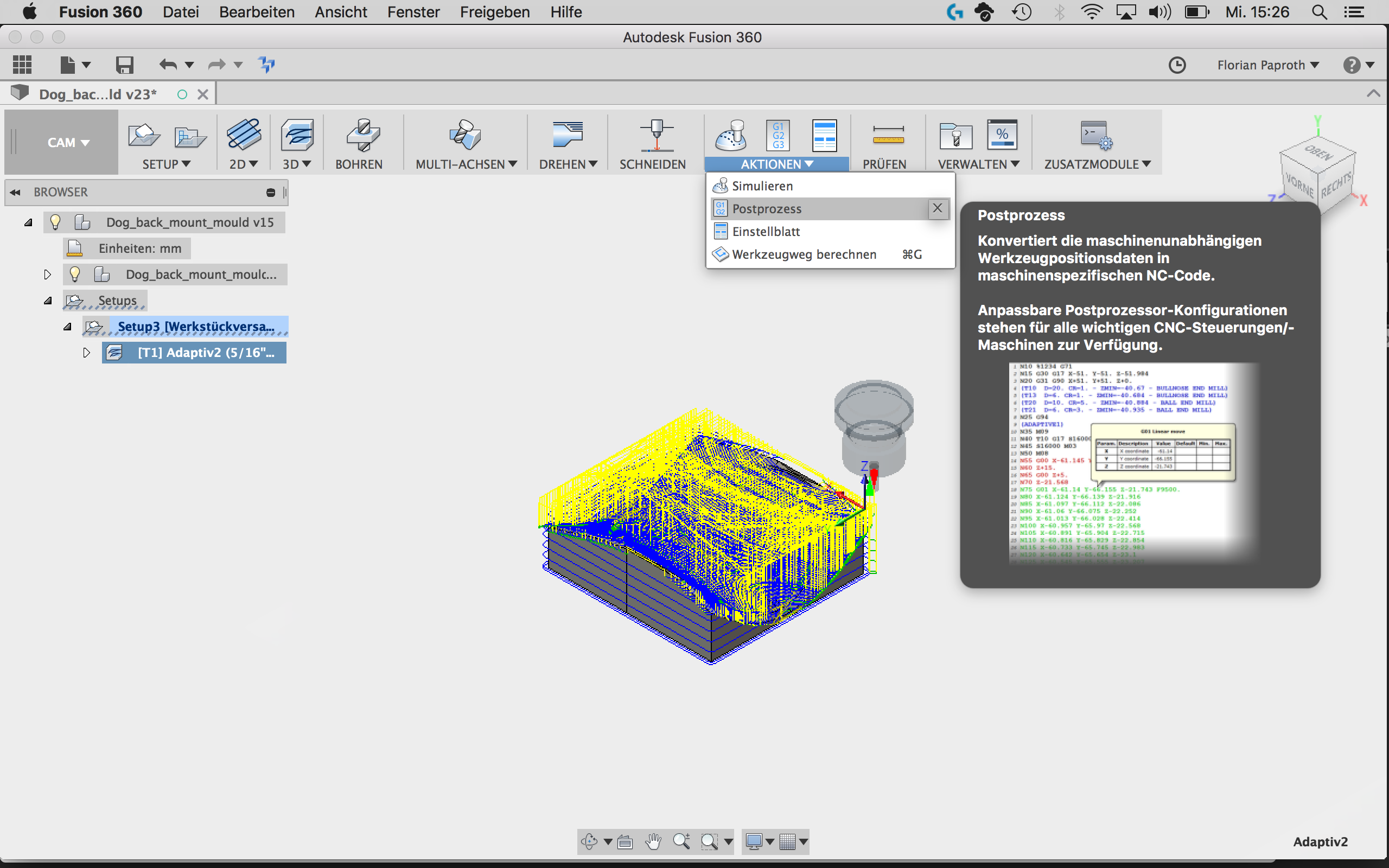
Task: Open the 3D milling dropdown menu
Action: (297, 164)
